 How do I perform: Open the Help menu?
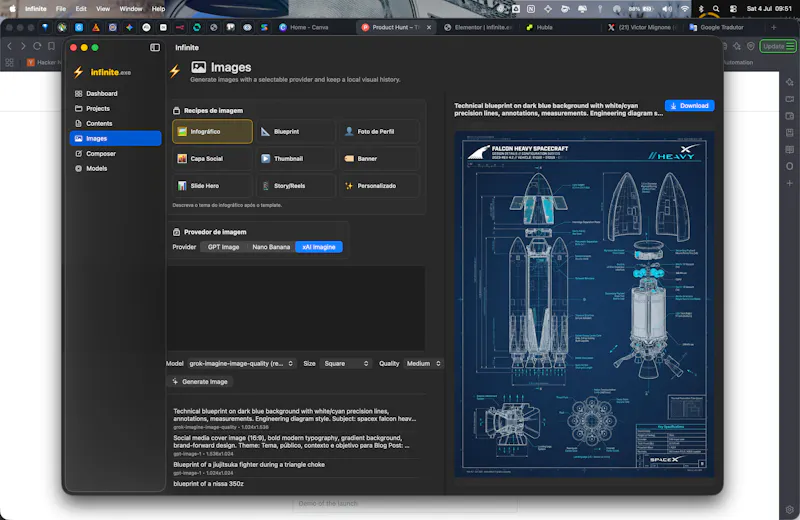click(158, 9)
